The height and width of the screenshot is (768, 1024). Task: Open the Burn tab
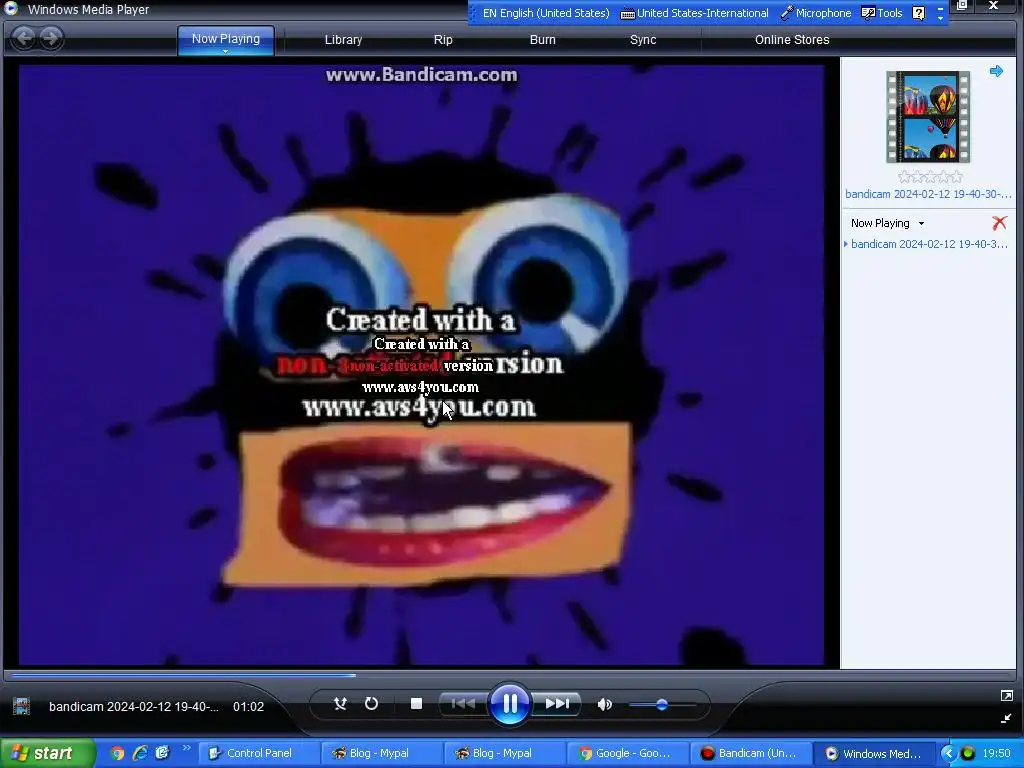tap(542, 40)
